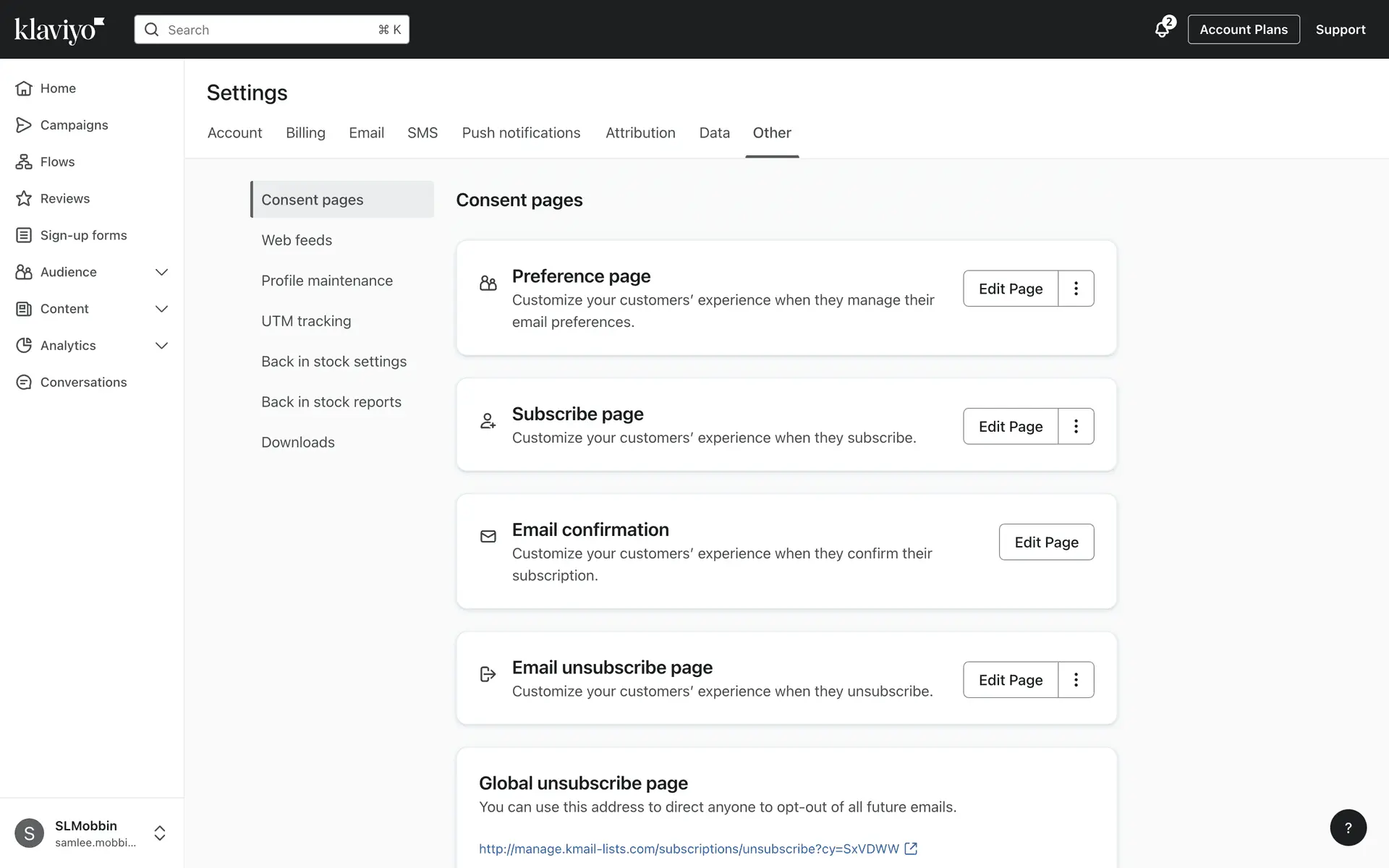
Task: Focus the Search input field
Action: [x=271, y=30]
